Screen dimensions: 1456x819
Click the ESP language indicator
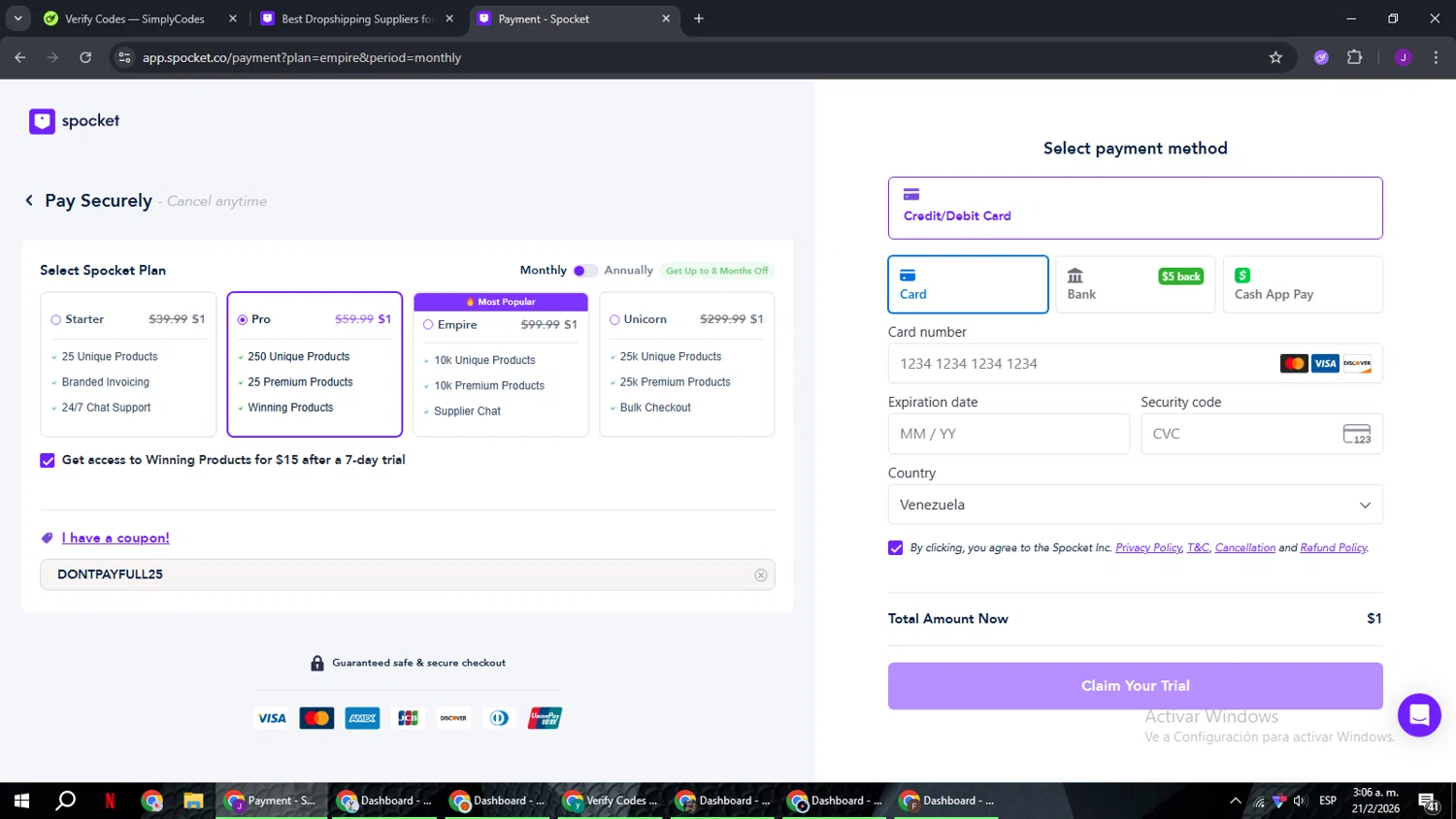click(1328, 801)
